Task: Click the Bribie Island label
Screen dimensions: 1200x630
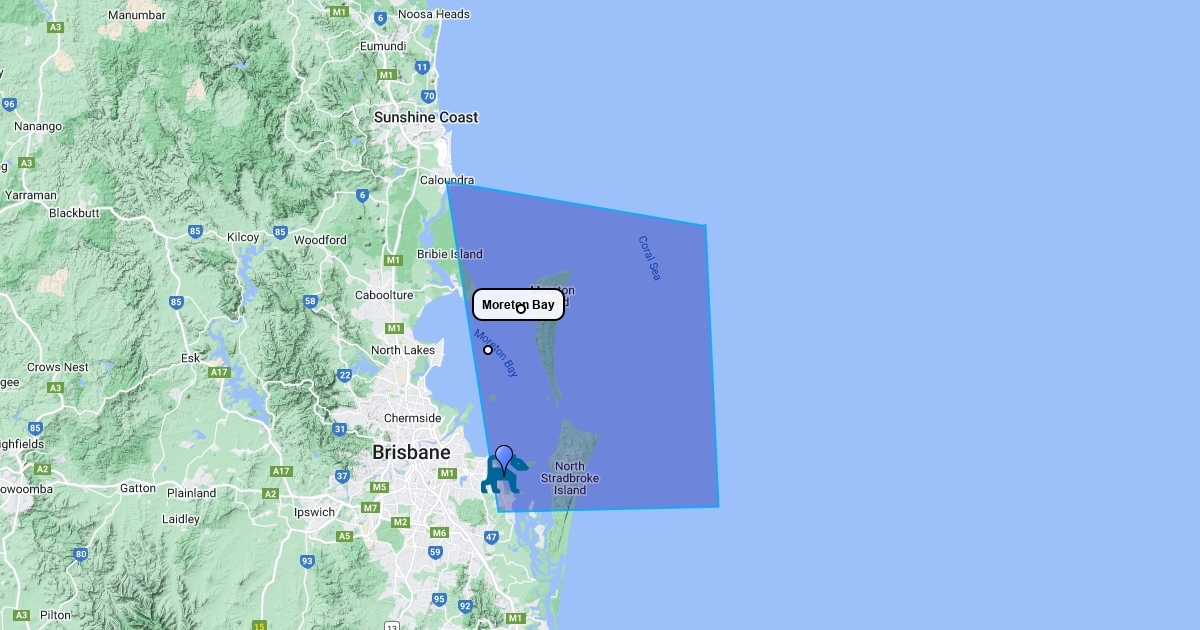Action: coord(450,254)
